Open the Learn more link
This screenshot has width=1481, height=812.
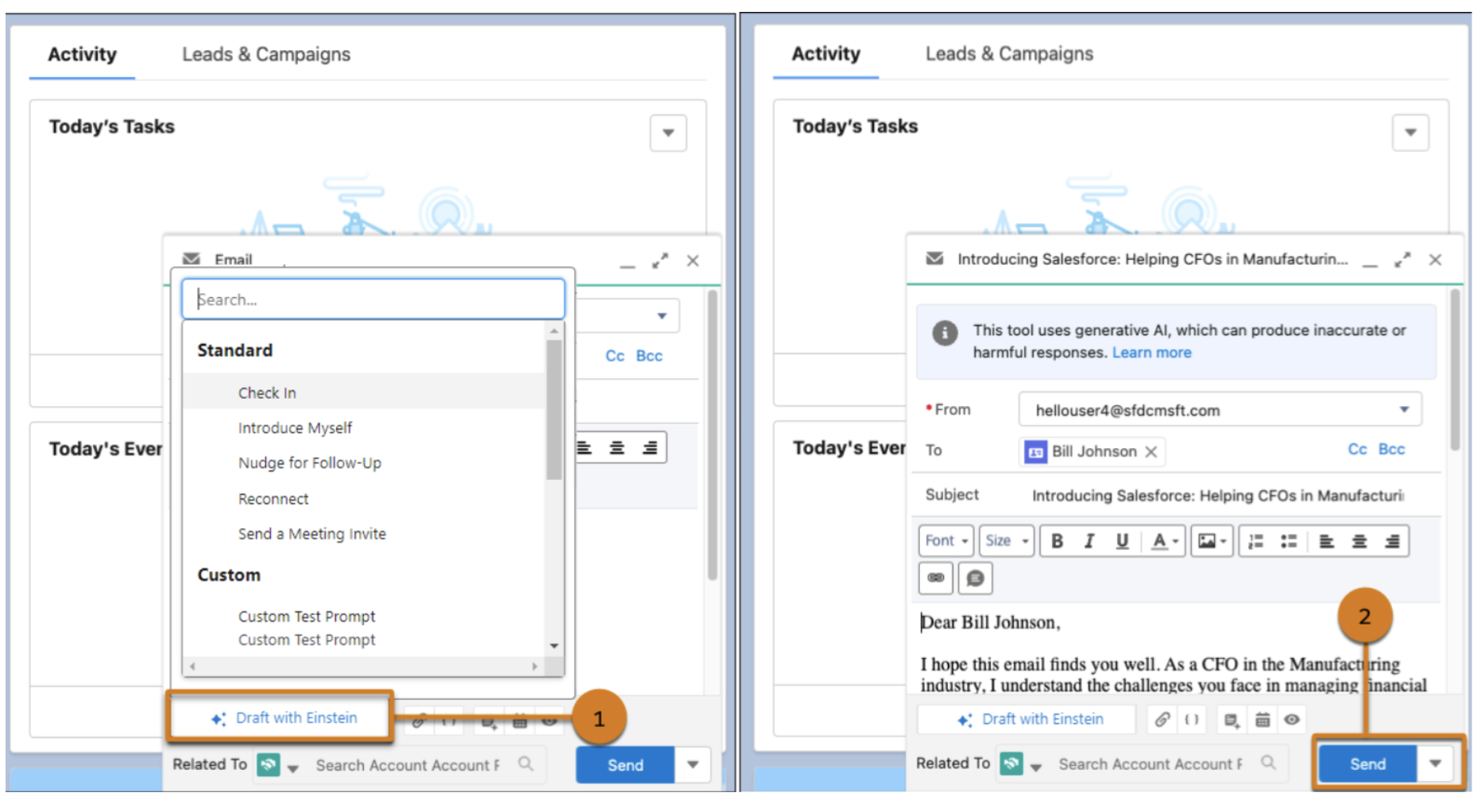pyautogui.click(x=1151, y=353)
